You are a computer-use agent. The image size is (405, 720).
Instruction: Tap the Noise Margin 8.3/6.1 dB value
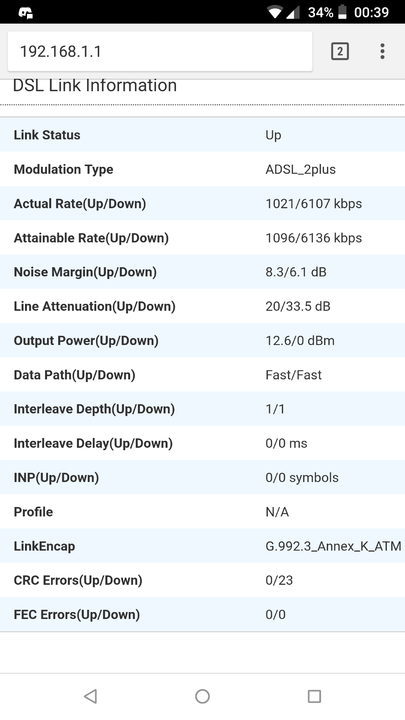[x=296, y=272]
